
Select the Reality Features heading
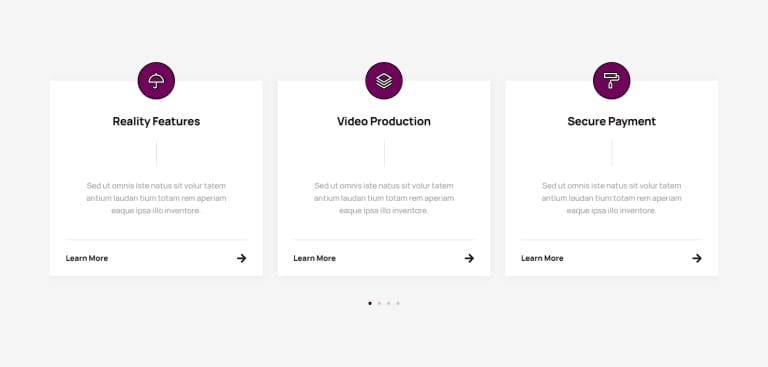pyautogui.click(x=156, y=122)
